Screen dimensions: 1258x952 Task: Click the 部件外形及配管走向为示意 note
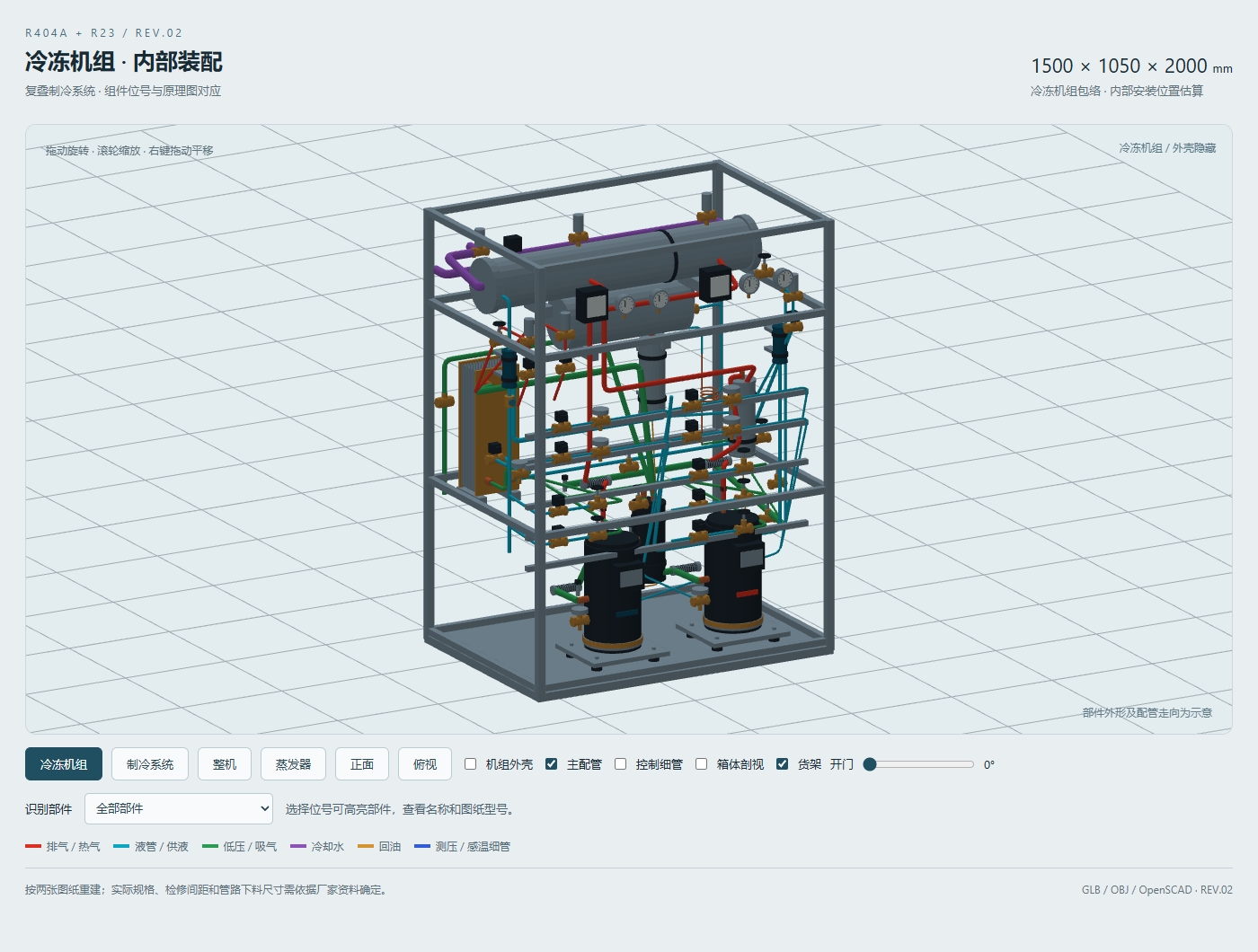click(1147, 712)
